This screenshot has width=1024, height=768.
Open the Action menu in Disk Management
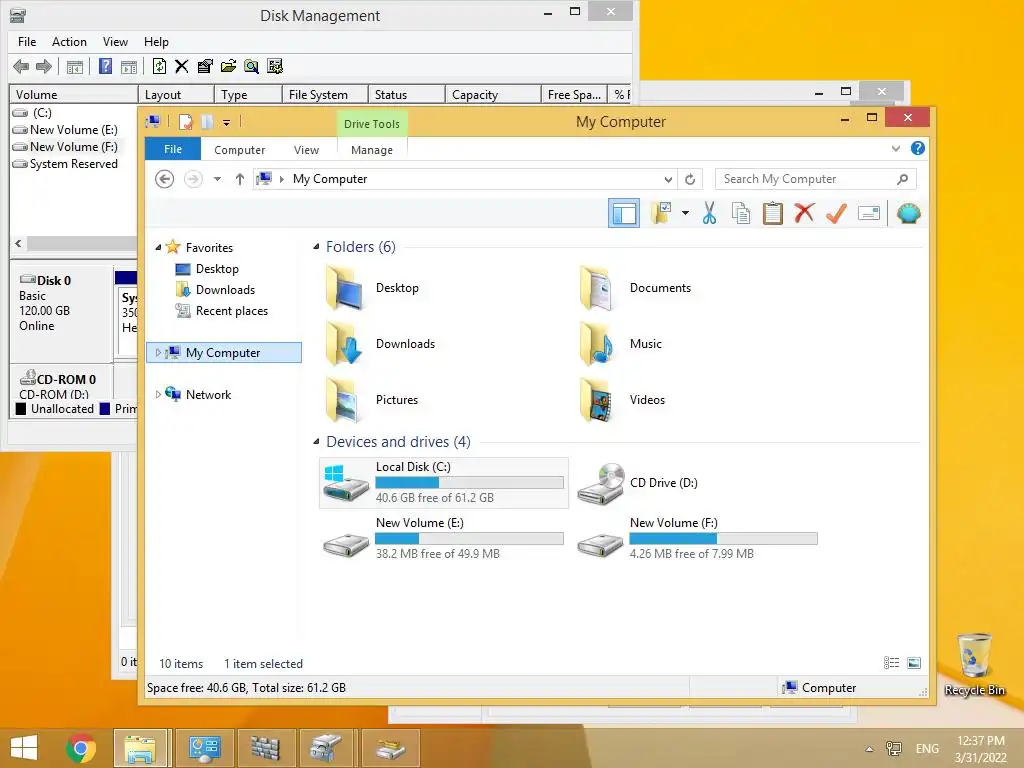point(69,42)
